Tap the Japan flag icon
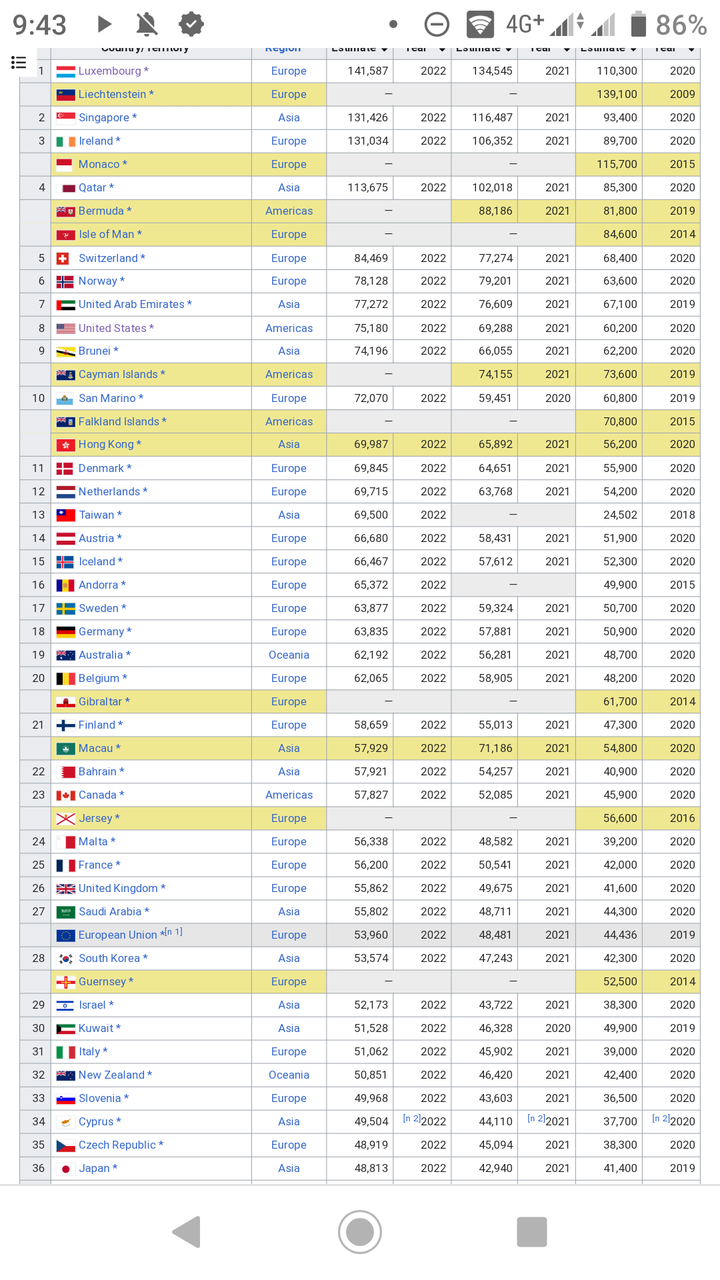The width and height of the screenshot is (720, 1280). pyautogui.click(x=66, y=1168)
